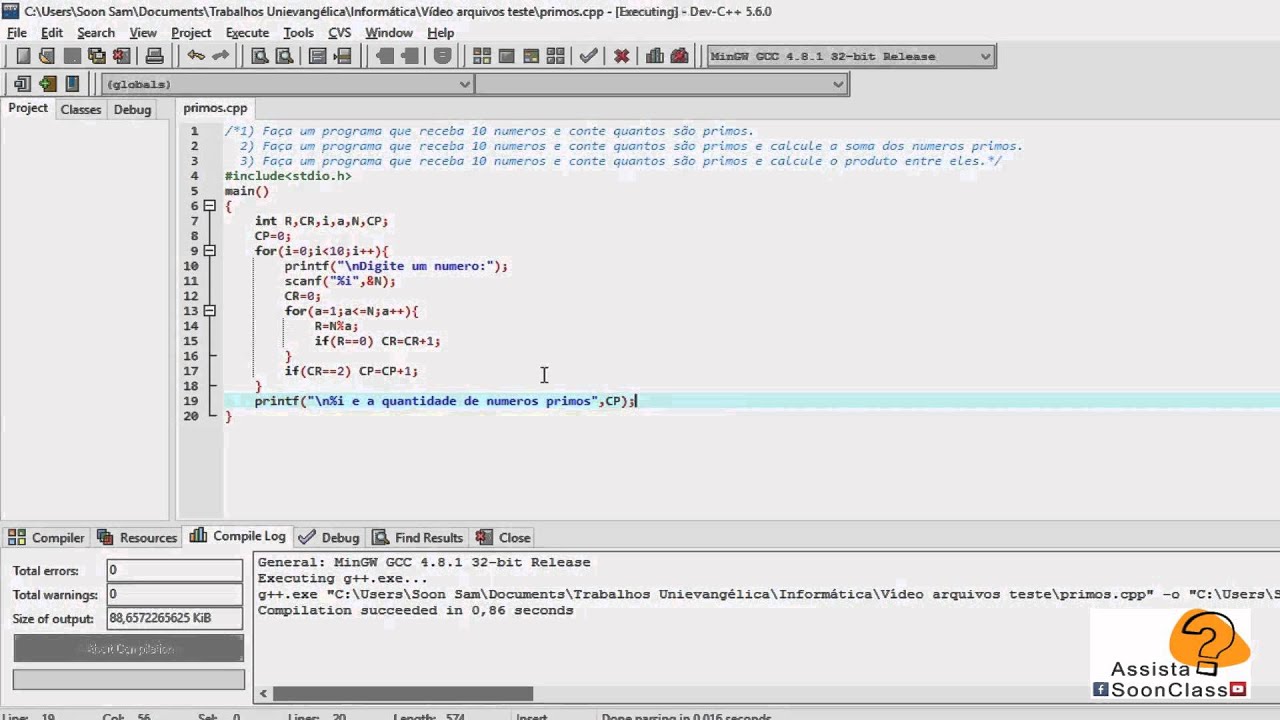
Task: Click the New file toolbar icon
Action: pos(23,56)
